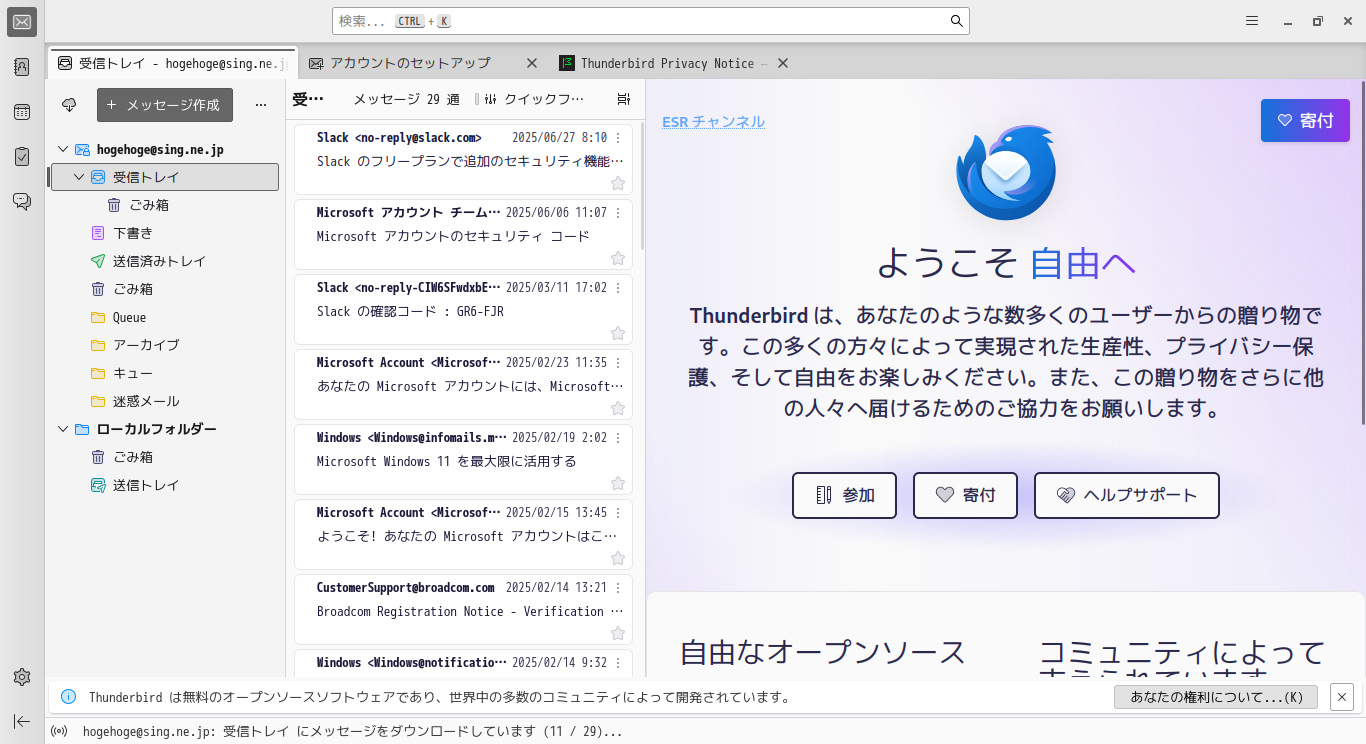Switch to the 受信トレイ tab

[x=172, y=63]
